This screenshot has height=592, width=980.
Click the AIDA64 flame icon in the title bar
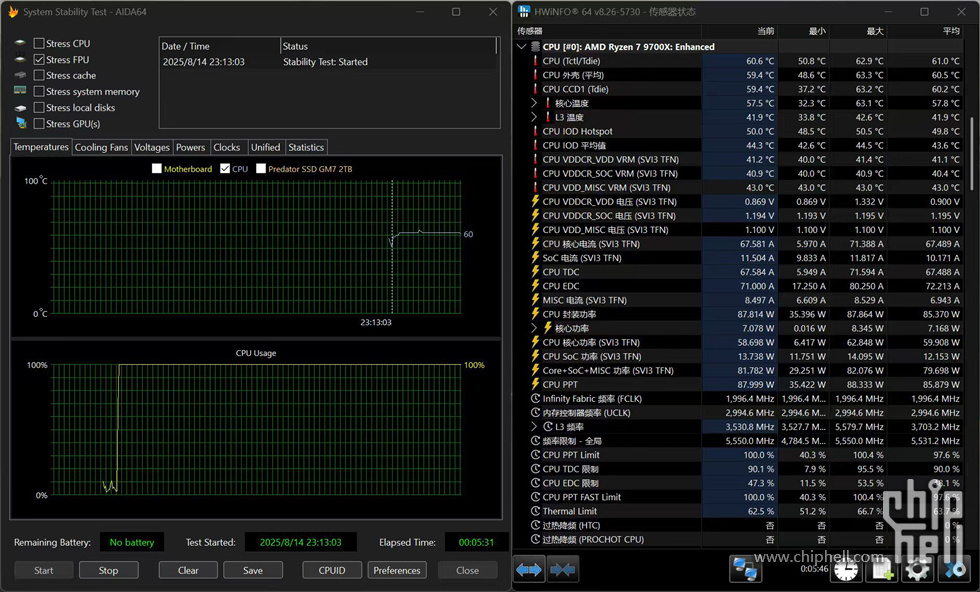[x=12, y=12]
